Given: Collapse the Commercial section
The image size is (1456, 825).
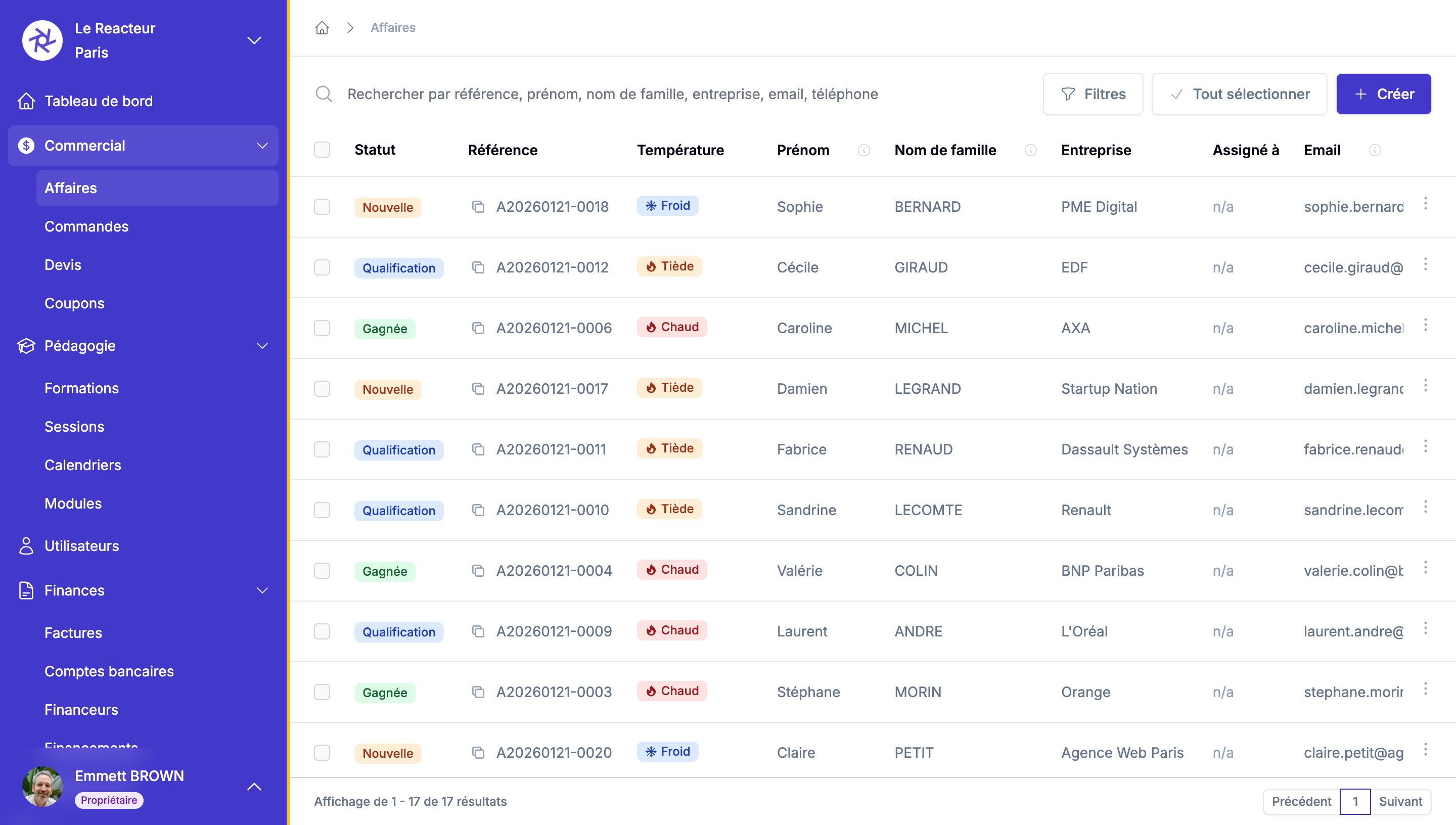Looking at the screenshot, I should 262,146.
